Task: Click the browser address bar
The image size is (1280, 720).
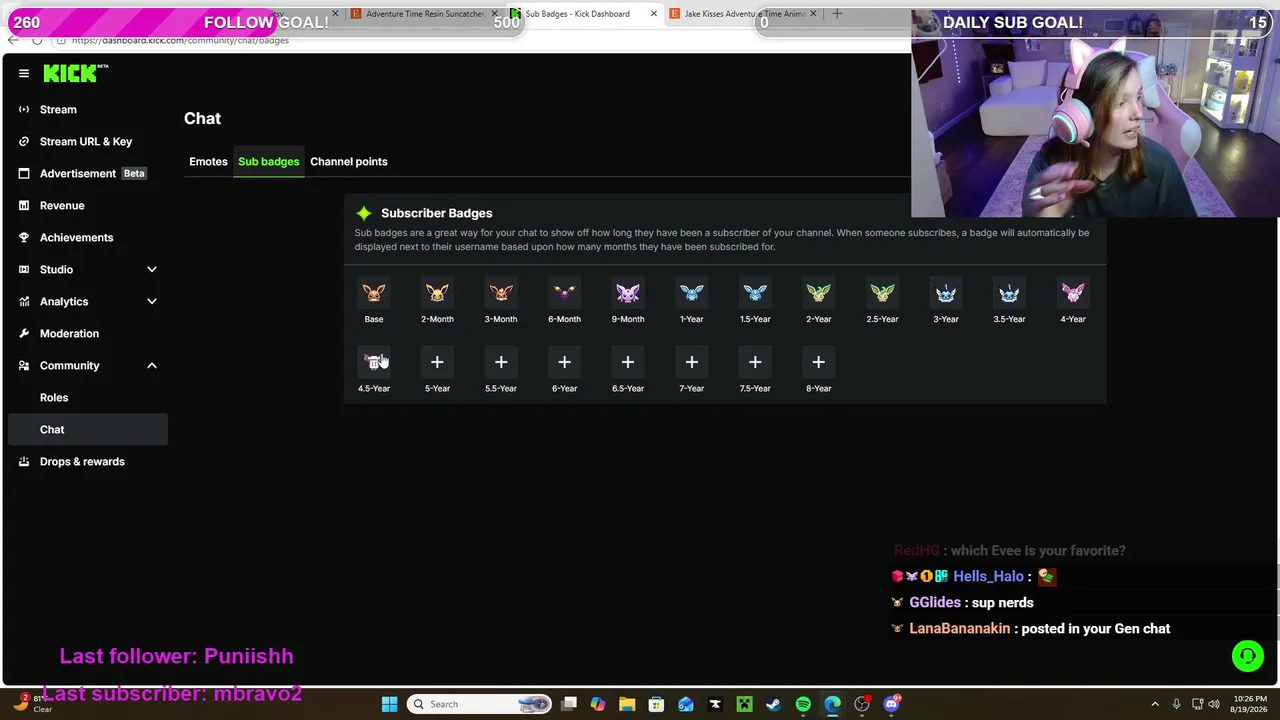Action: [x=180, y=40]
